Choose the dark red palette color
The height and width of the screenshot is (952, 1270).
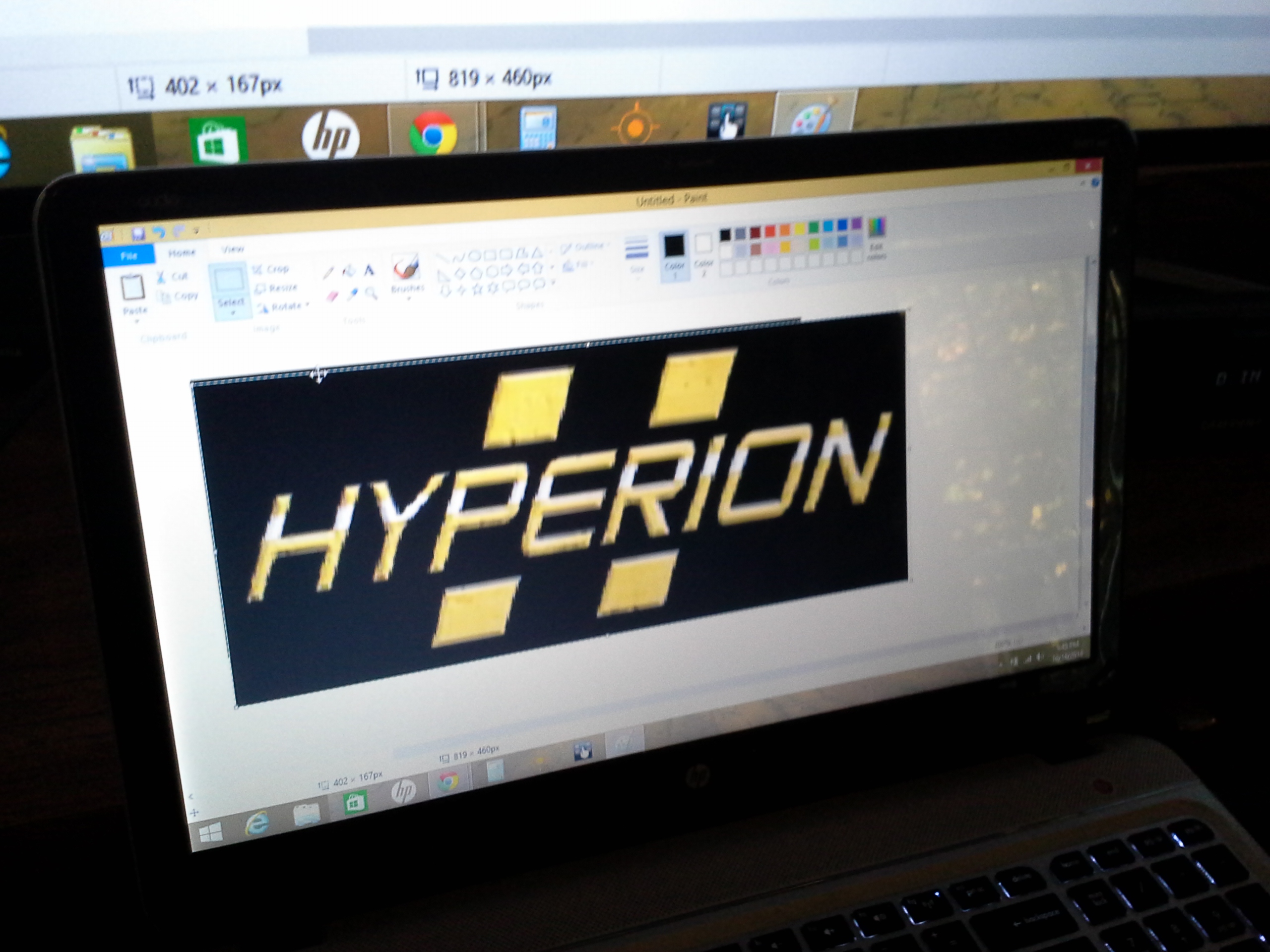[755, 232]
